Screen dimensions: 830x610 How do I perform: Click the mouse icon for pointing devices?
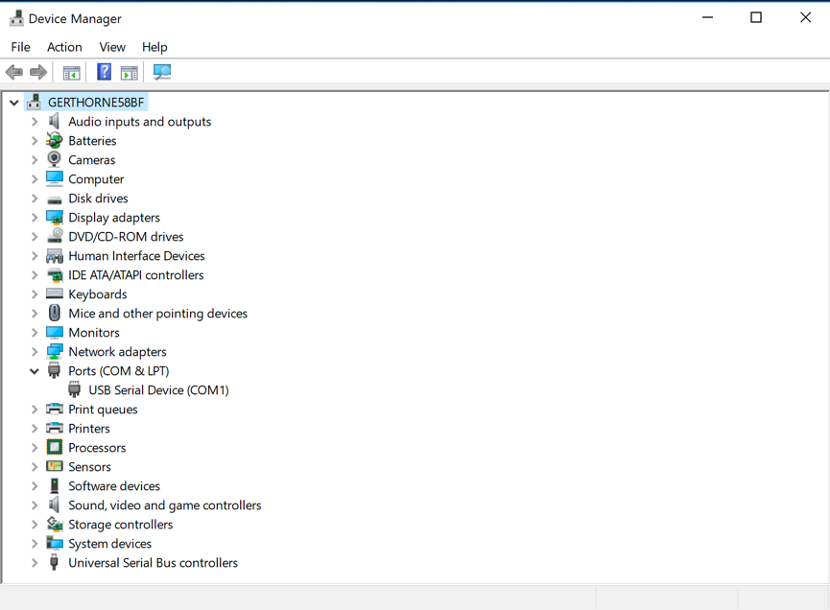(54, 312)
